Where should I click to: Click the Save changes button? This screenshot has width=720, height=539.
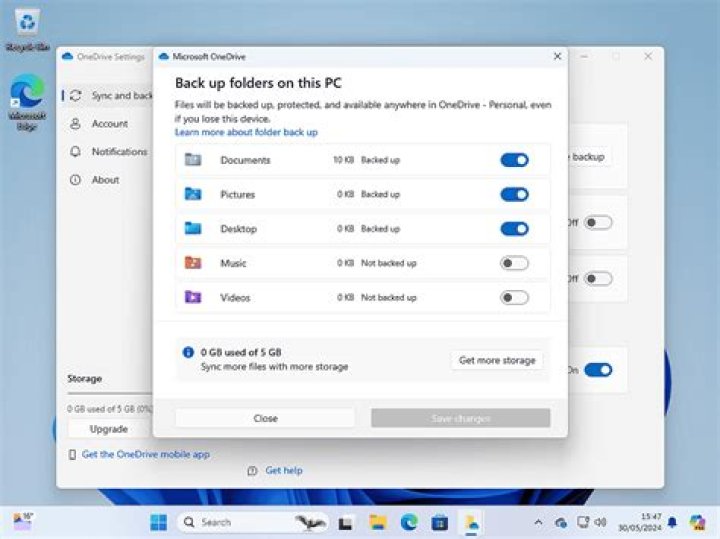(461, 418)
